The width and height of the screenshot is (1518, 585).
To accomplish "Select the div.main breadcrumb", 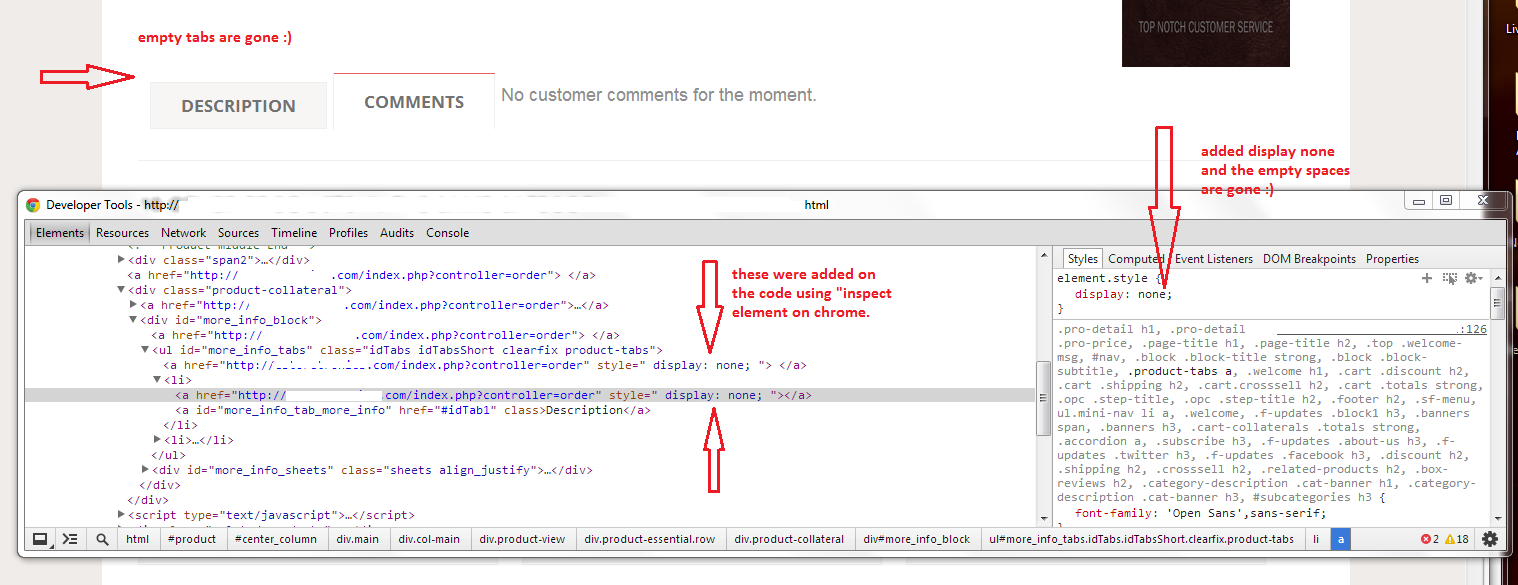I will pyautogui.click(x=357, y=539).
